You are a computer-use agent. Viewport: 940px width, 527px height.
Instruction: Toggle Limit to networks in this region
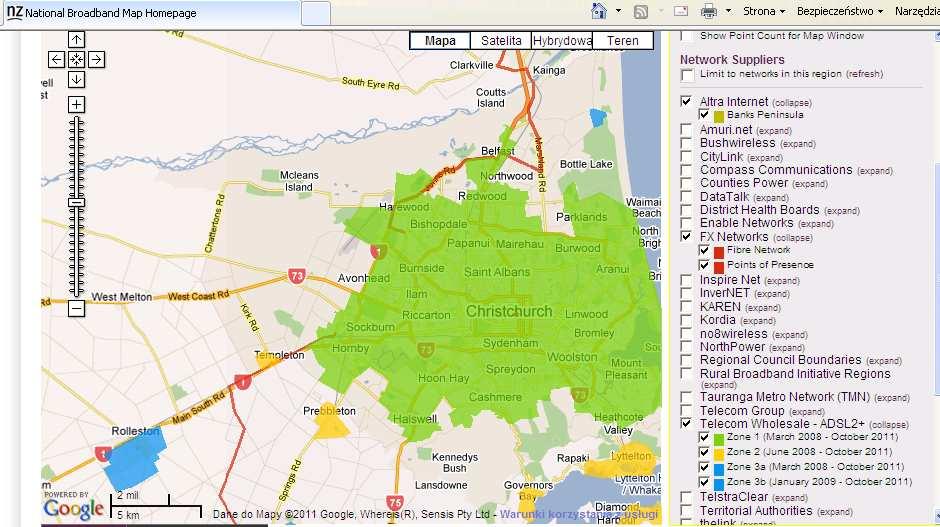(x=687, y=74)
